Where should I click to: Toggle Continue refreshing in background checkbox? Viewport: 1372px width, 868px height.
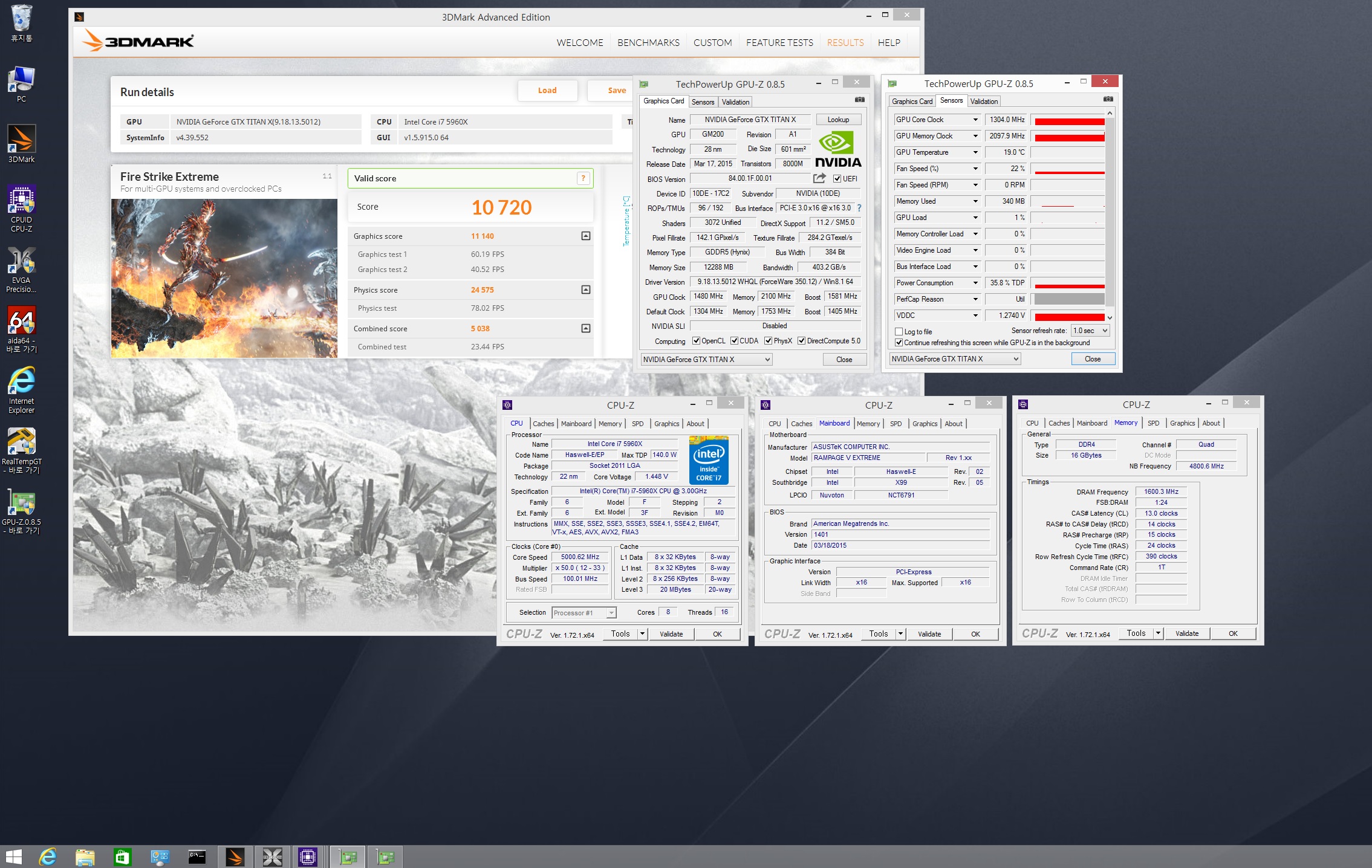tap(899, 343)
